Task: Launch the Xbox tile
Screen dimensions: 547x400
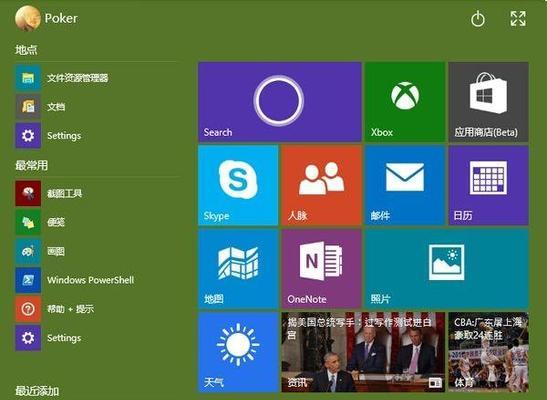Action: coord(405,102)
